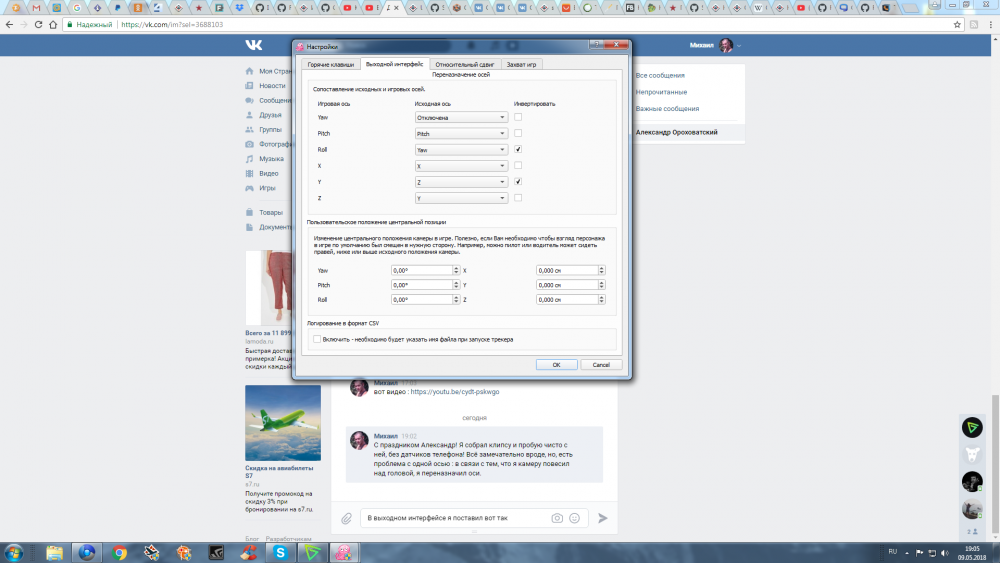This screenshot has width=1000, height=563.
Task: Open the Z game axis dropdown showing Y
Action: point(461,198)
